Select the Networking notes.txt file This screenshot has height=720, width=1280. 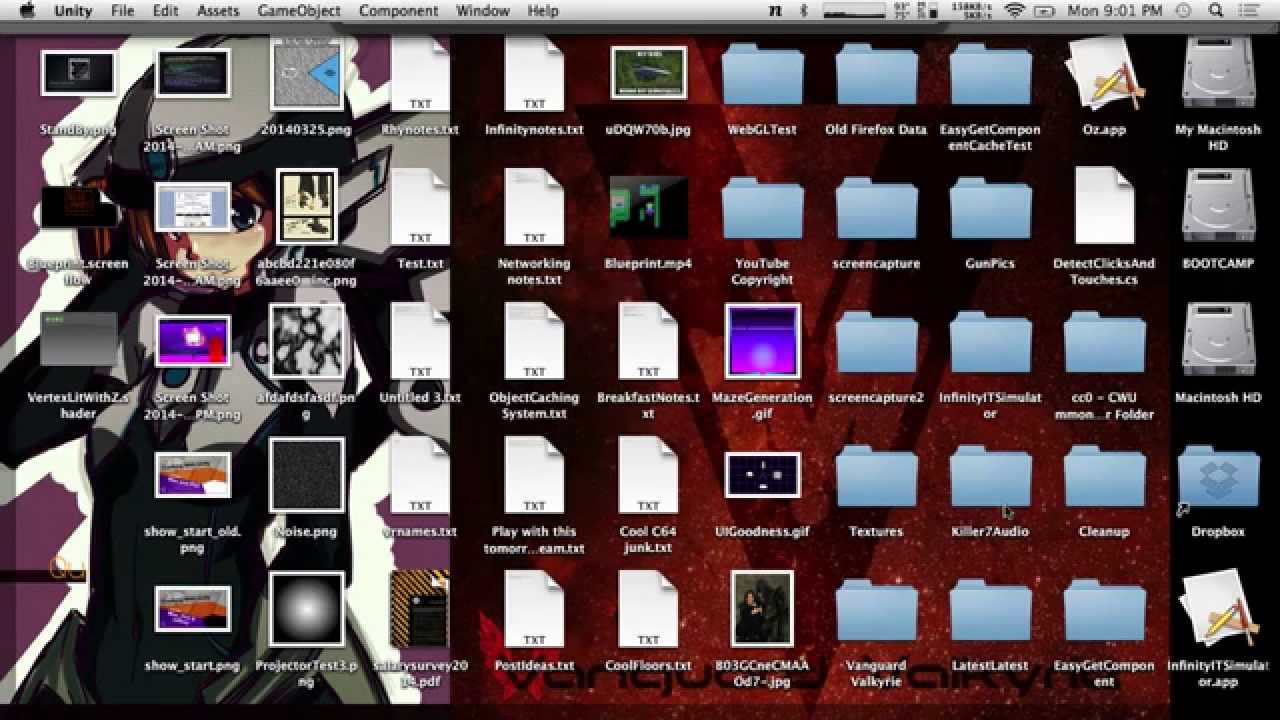point(534,209)
